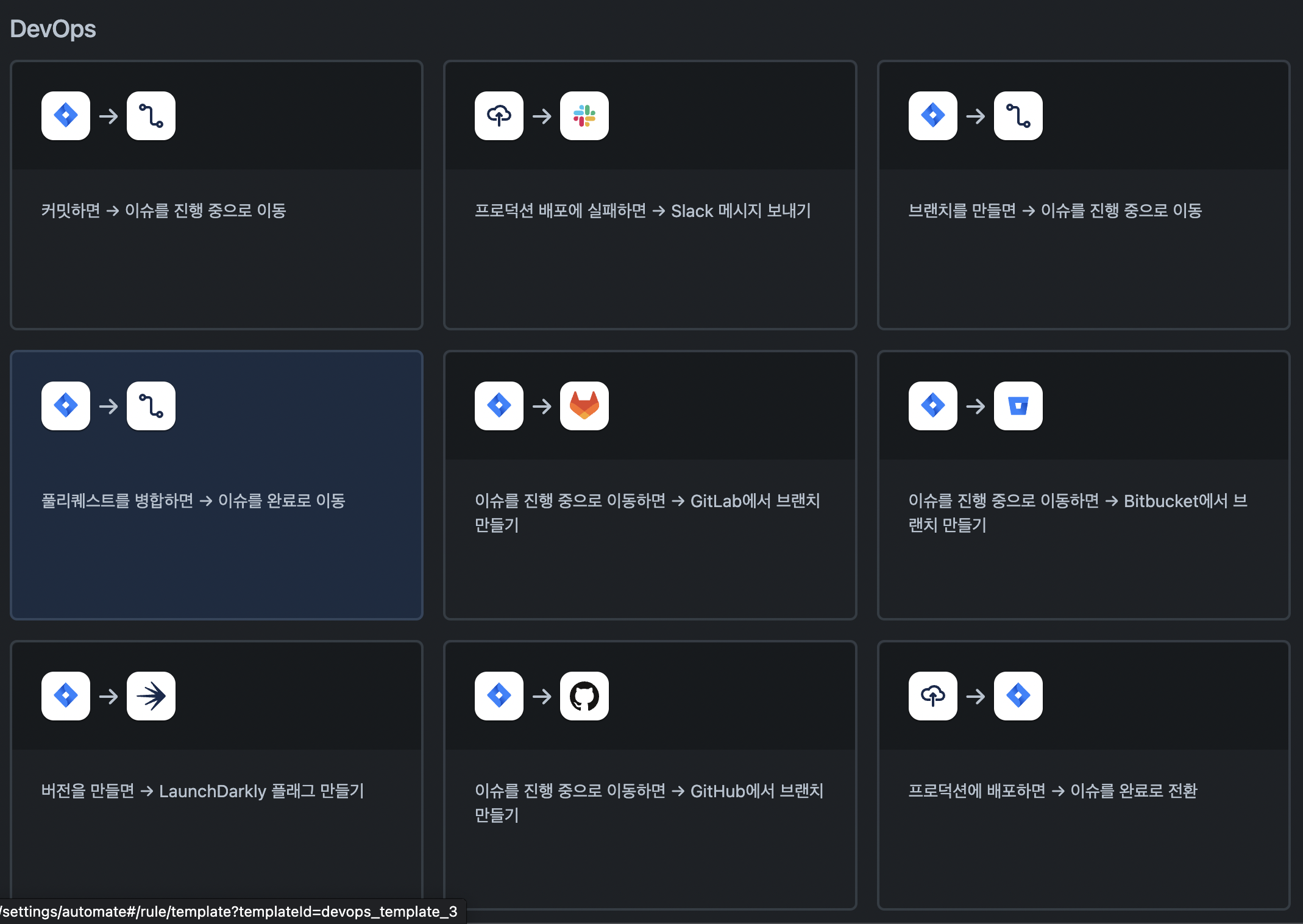Open the 커밋하면 → 이슈를 진행 중으로 이동 template
1303x924 pixels.
pos(163,211)
